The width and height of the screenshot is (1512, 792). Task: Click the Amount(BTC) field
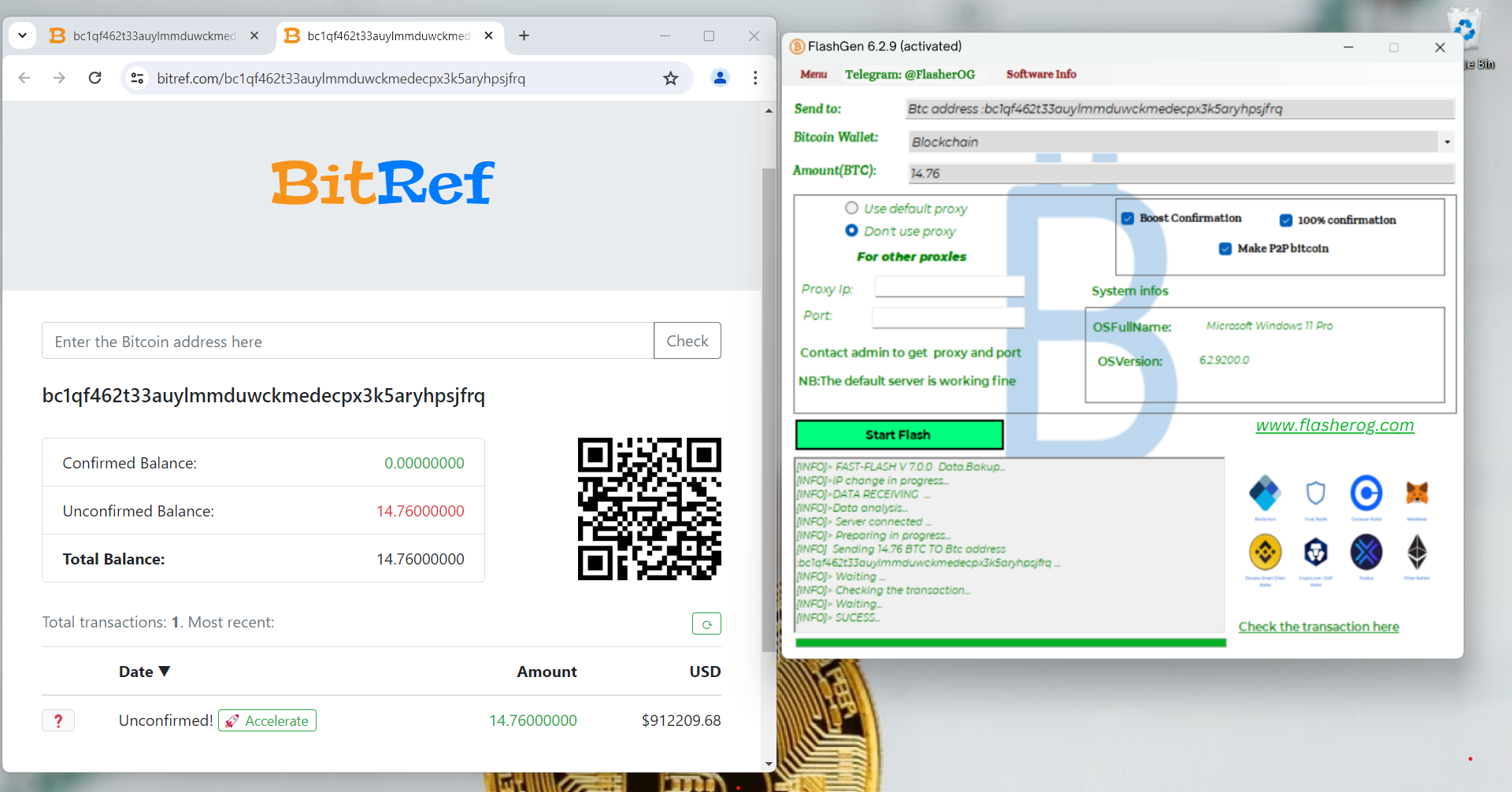coord(1181,173)
